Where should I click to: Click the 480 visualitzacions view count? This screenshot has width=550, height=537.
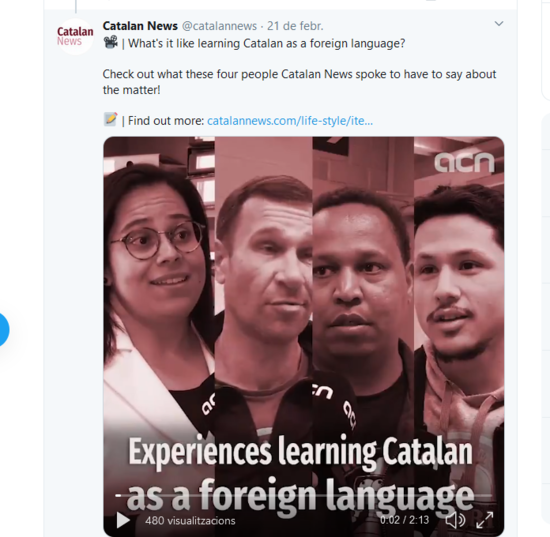[x=190, y=521]
